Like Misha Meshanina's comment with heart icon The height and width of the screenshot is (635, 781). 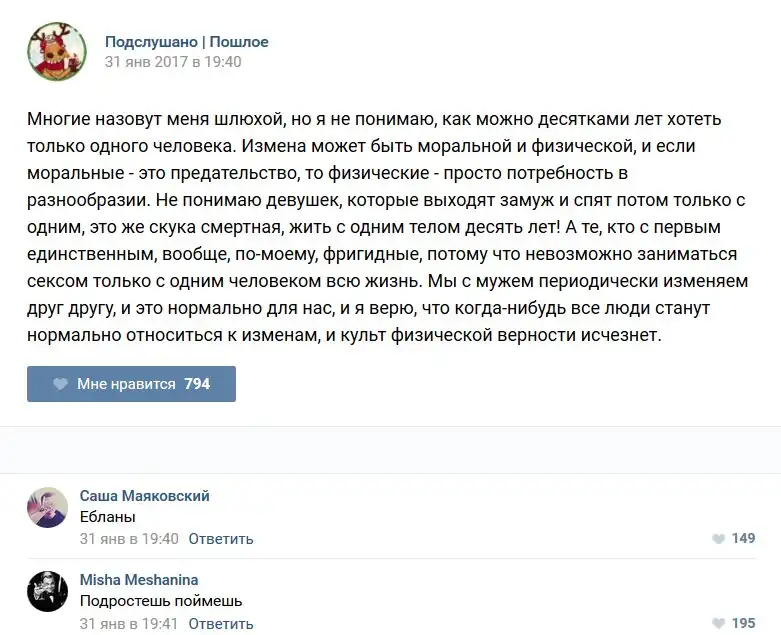[718, 624]
